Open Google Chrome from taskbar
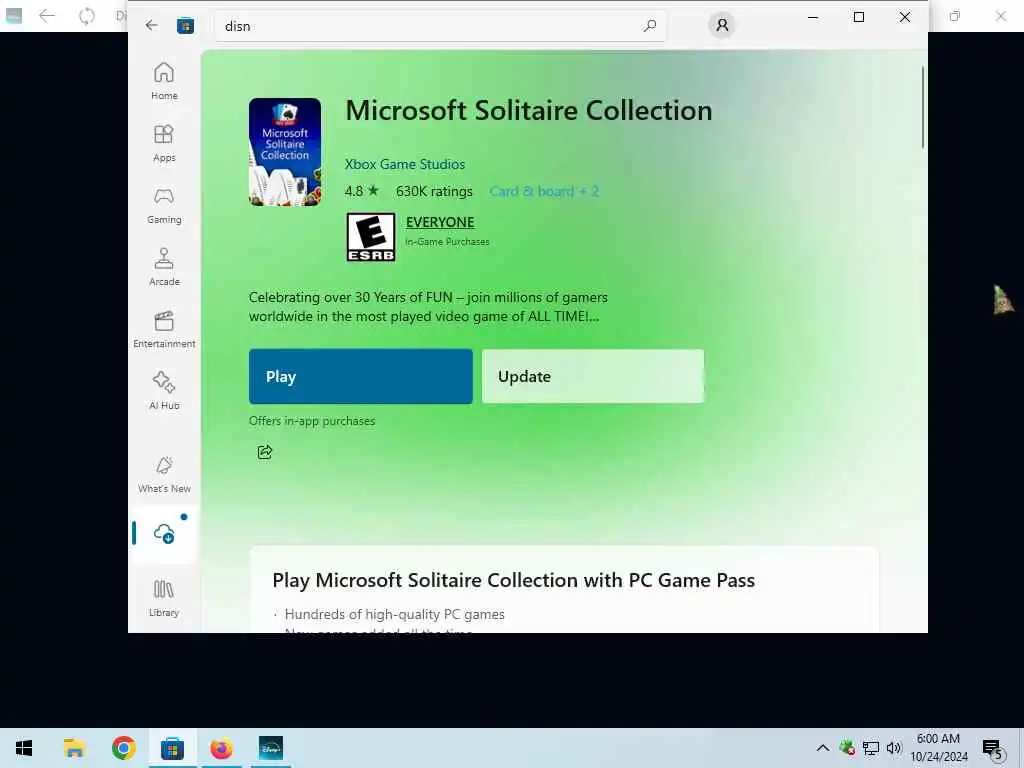The width and height of the screenshot is (1024, 768). coord(123,748)
